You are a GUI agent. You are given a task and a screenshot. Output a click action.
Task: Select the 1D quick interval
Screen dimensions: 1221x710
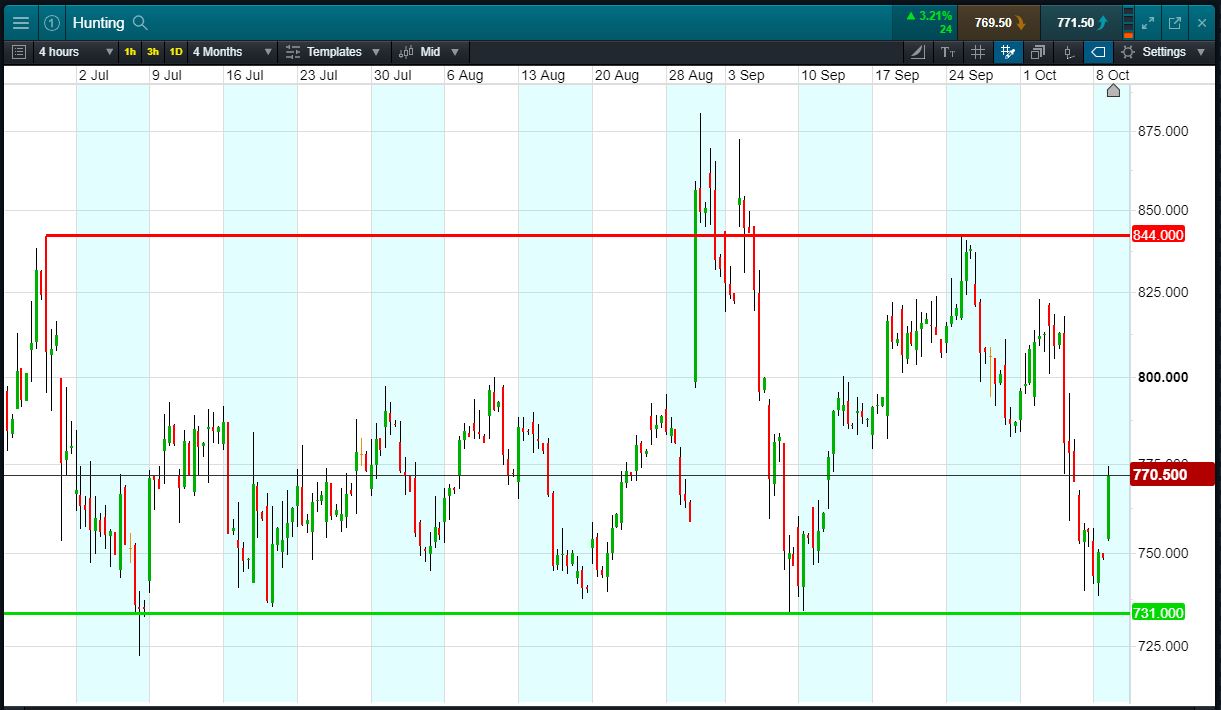[176, 52]
